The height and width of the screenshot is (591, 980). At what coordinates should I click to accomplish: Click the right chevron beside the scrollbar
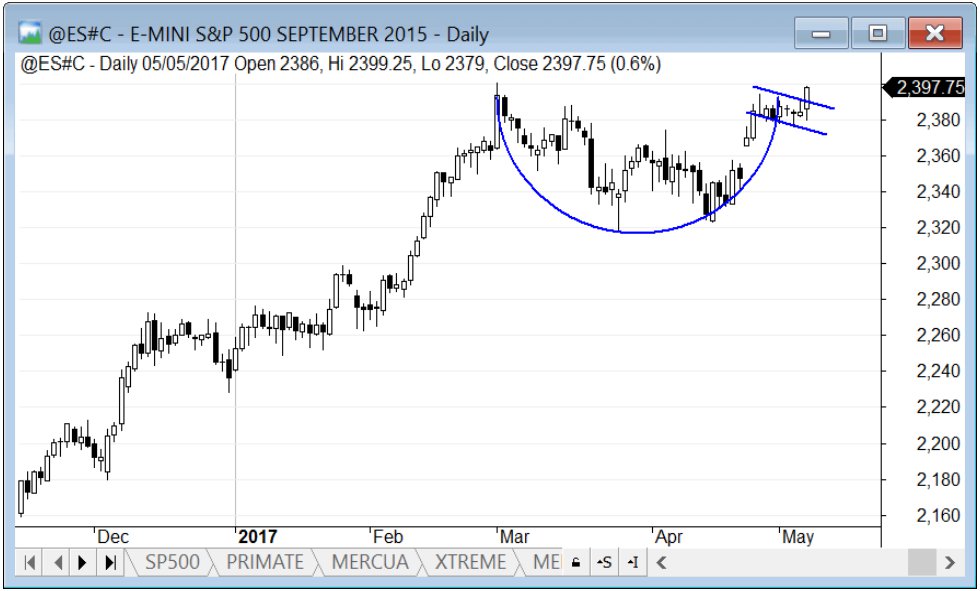point(949,563)
